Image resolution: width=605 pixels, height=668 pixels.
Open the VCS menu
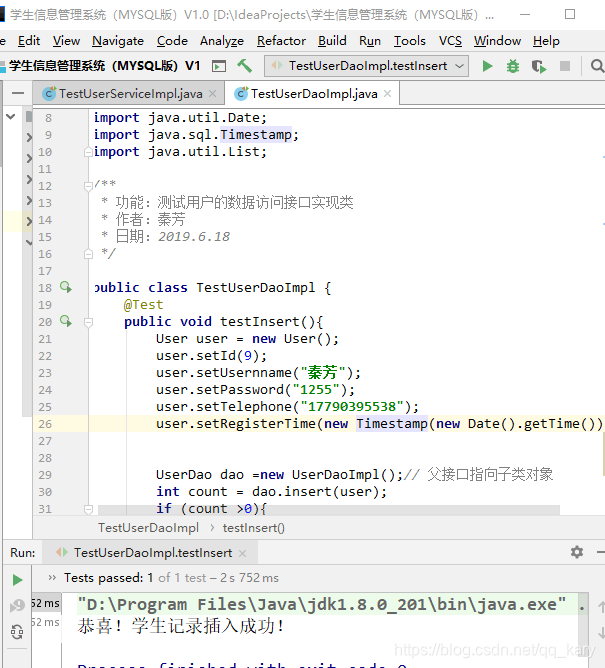point(450,41)
